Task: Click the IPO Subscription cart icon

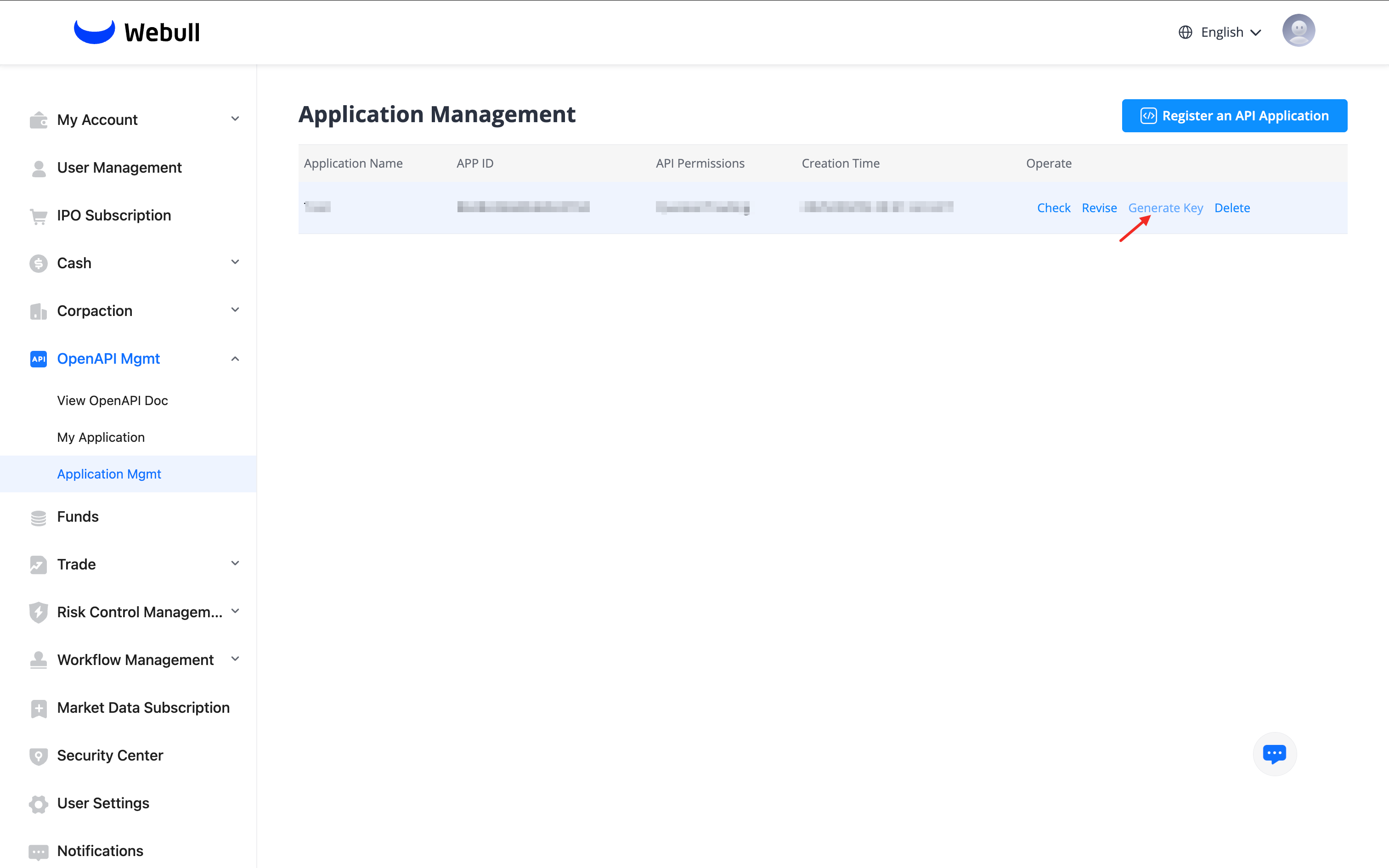Action: [x=39, y=216]
